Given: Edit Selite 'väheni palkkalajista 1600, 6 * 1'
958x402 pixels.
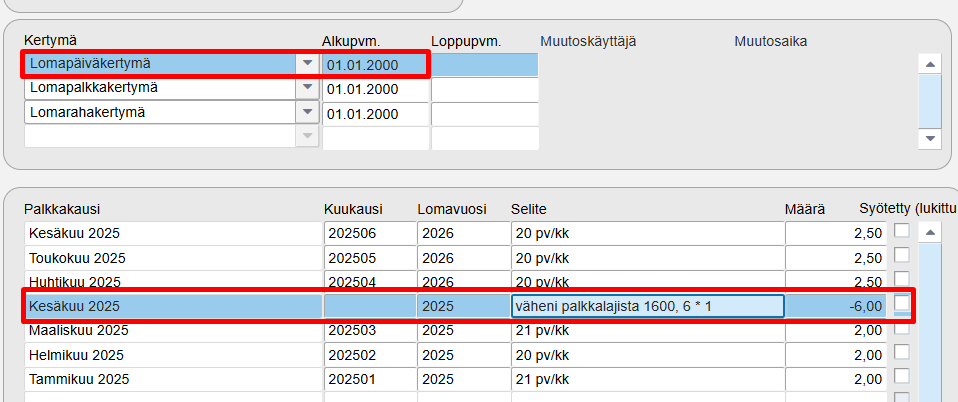Looking at the screenshot, I should [x=648, y=306].
